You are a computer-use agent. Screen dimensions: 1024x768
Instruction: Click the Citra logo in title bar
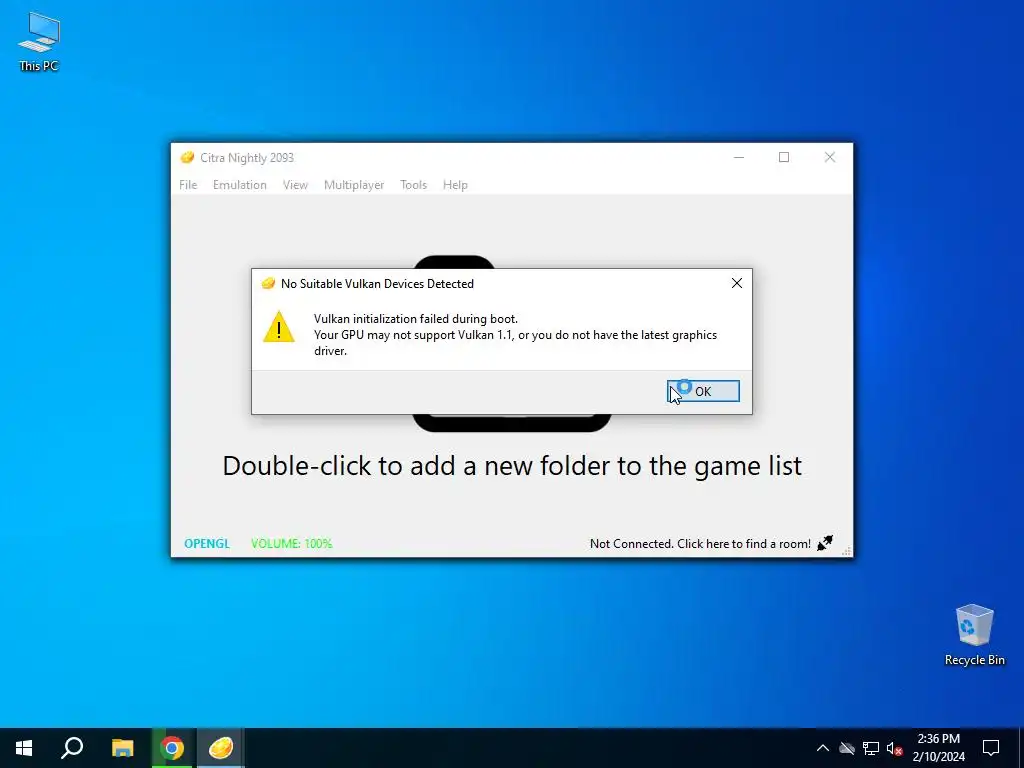tap(187, 157)
